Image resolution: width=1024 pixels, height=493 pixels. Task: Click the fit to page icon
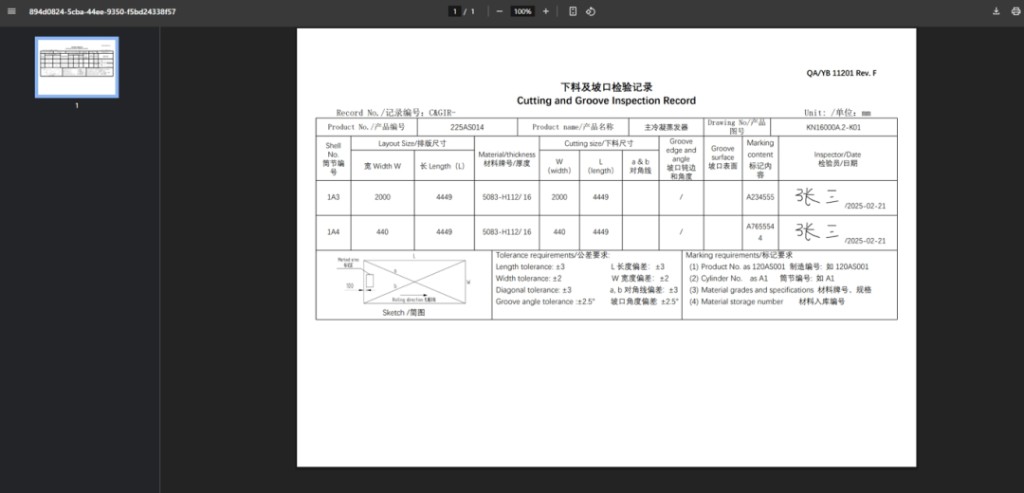pyautogui.click(x=573, y=11)
